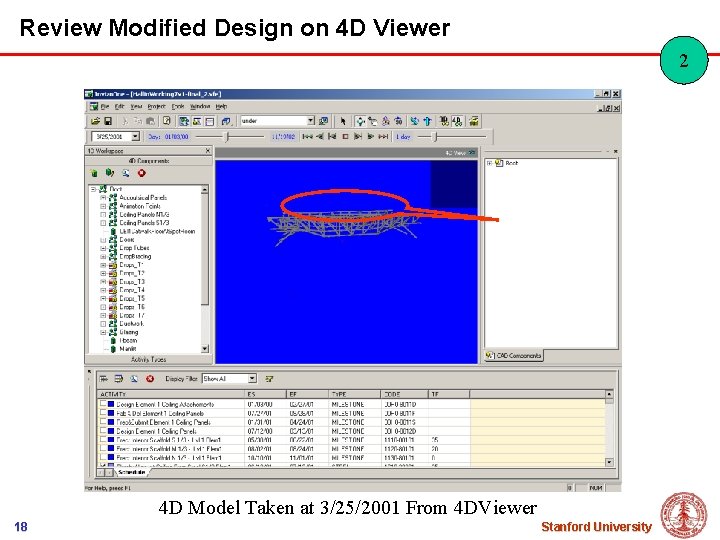Click the TYPE column header
Viewport: 720px width, 540px height.
click(x=355, y=394)
